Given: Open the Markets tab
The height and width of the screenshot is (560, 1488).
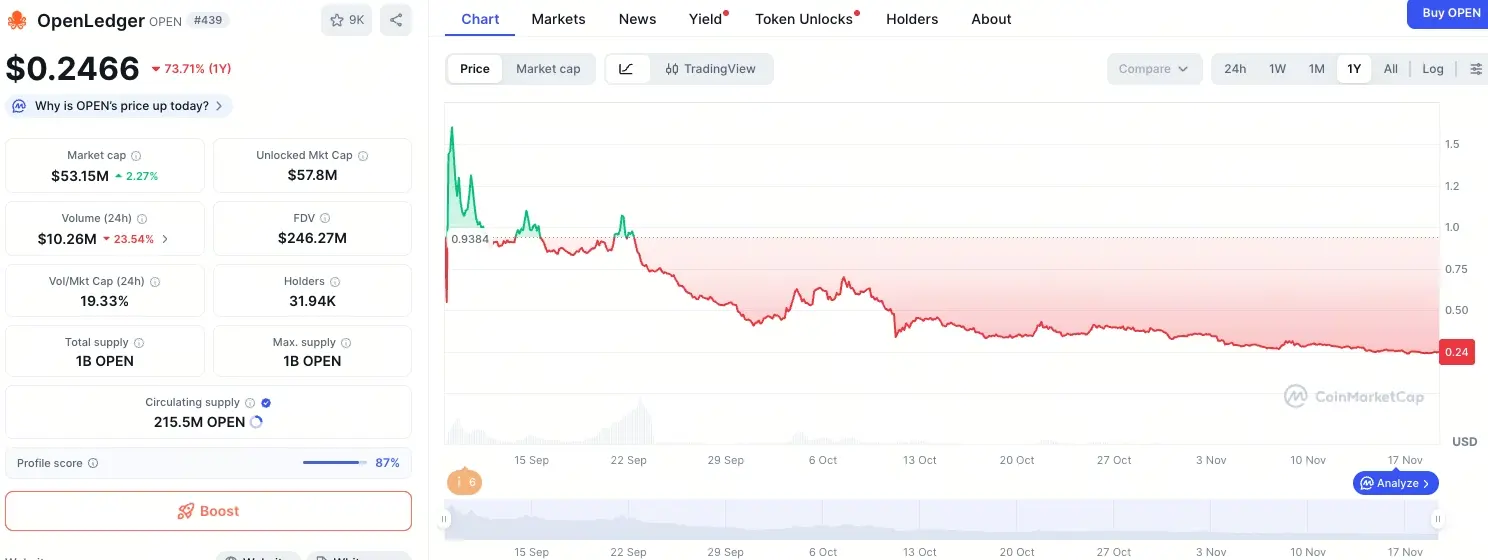Looking at the screenshot, I should point(558,19).
